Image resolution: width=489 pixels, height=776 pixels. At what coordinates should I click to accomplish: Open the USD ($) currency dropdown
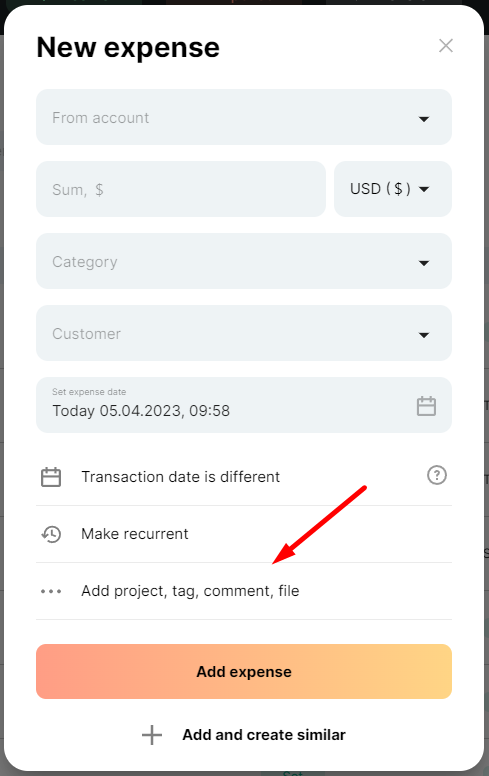pyautogui.click(x=392, y=189)
